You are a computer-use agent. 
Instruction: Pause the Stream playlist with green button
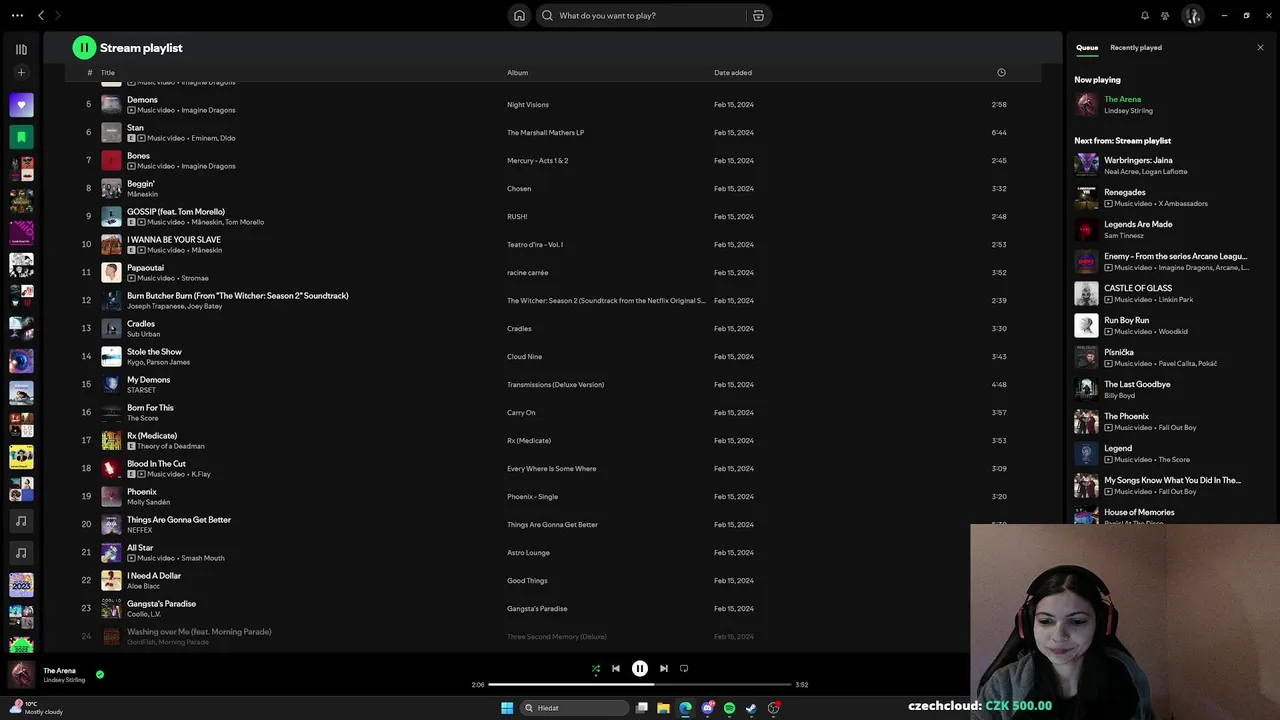click(x=84, y=47)
